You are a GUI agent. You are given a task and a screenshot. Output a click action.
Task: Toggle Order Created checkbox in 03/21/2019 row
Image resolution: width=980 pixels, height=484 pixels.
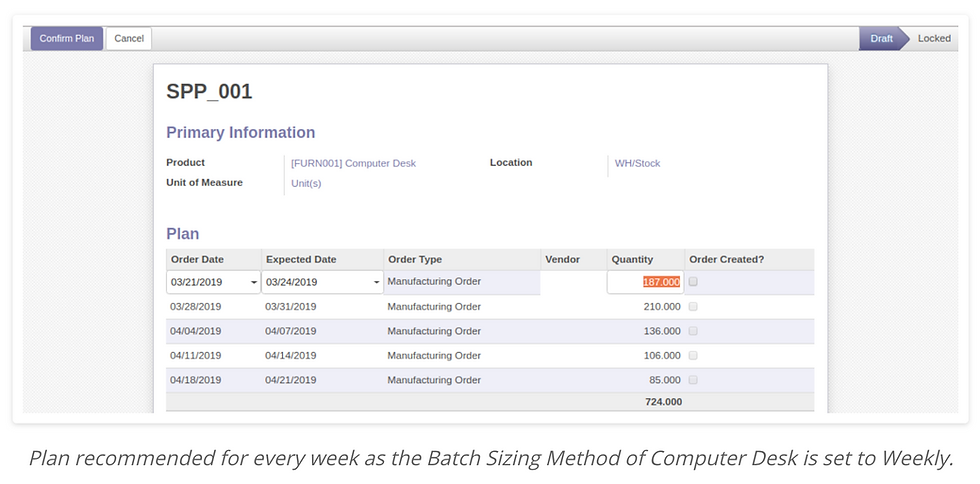click(x=693, y=282)
